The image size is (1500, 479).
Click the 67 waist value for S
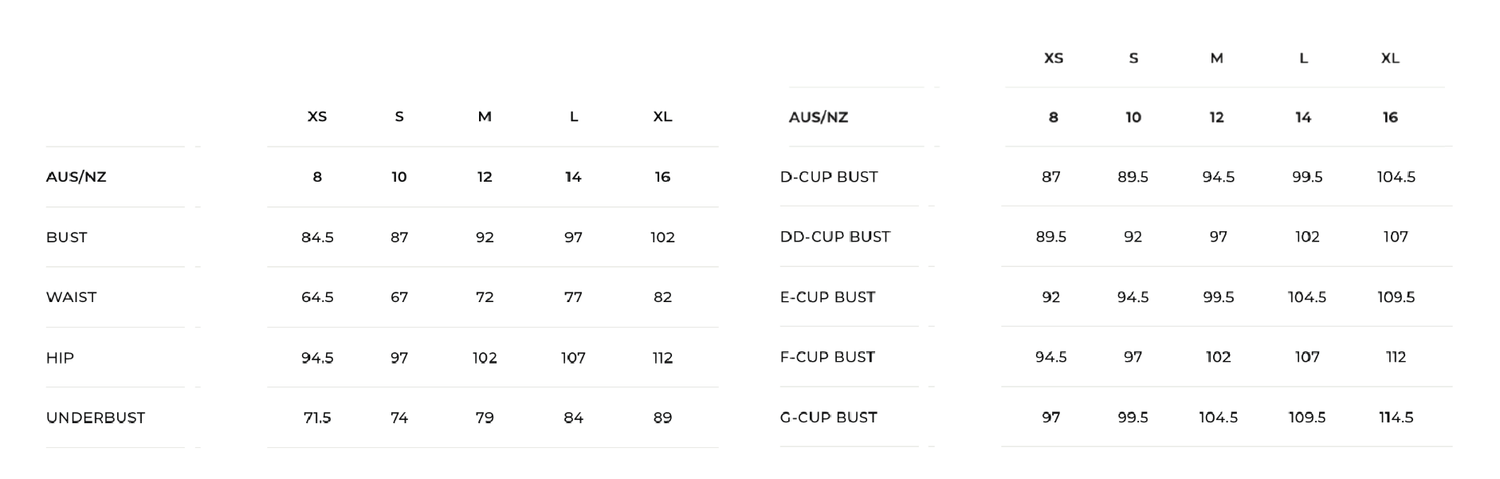pos(399,297)
